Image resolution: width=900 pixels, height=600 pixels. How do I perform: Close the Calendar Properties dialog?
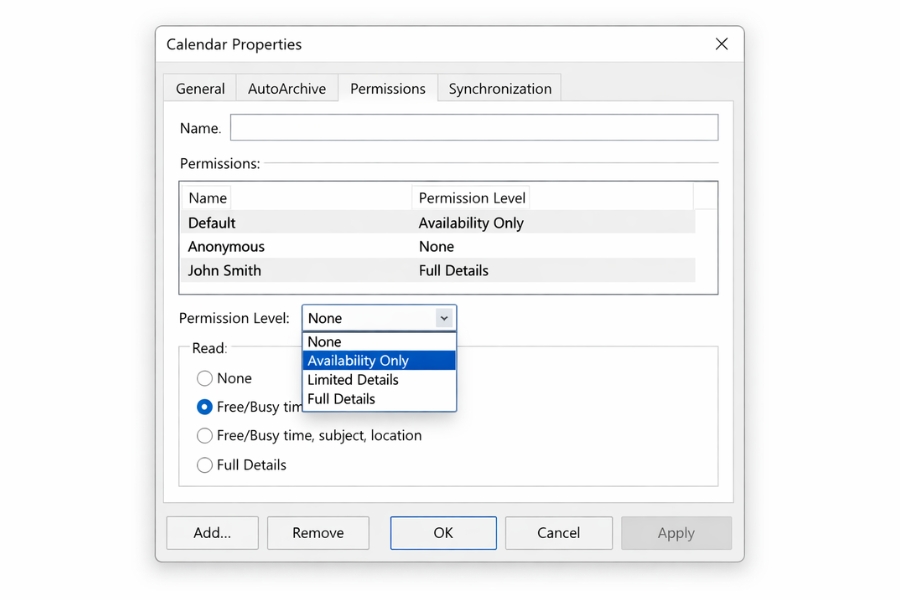click(x=721, y=44)
